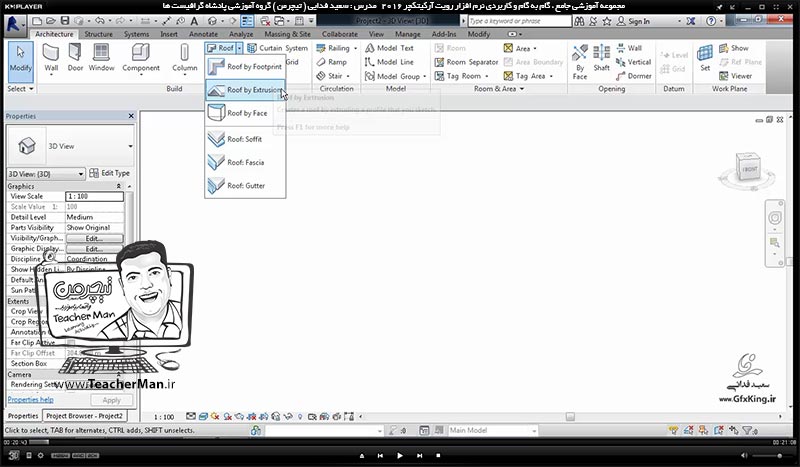The width and height of the screenshot is (800, 467).
Task: Select the Stair tool
Action: coord(330,76)
